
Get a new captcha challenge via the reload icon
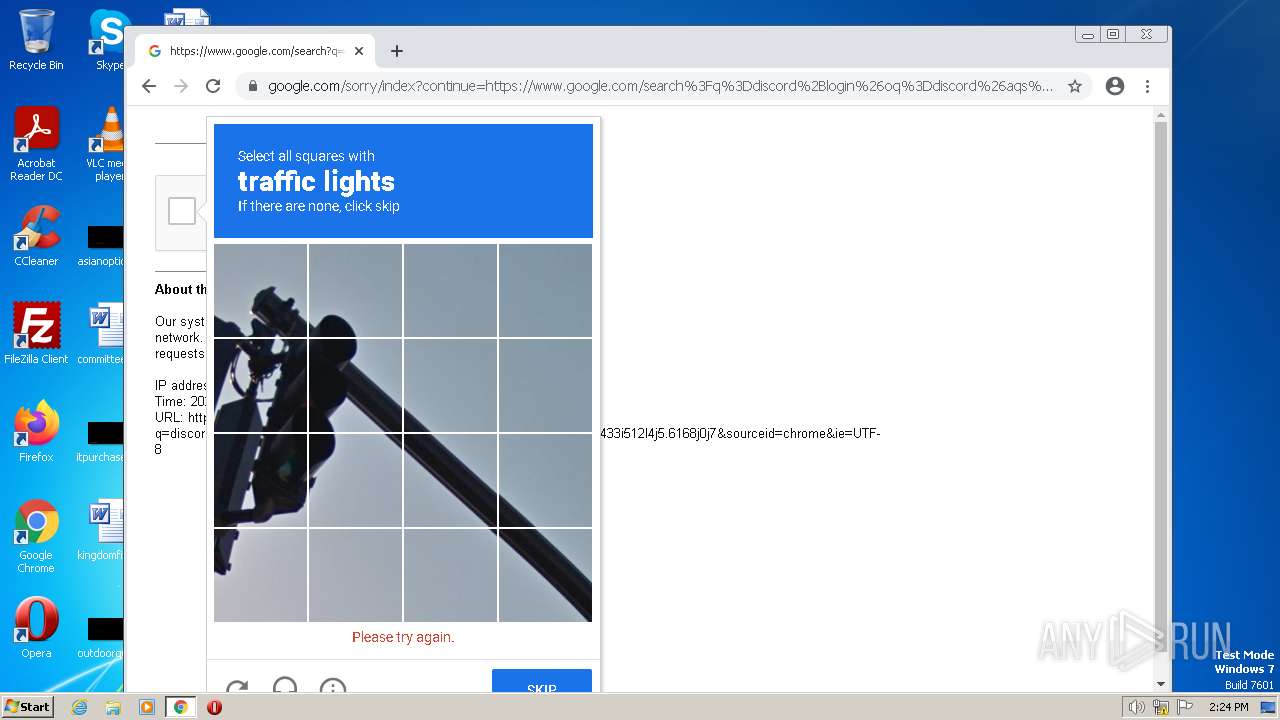(x=237, y=688)
